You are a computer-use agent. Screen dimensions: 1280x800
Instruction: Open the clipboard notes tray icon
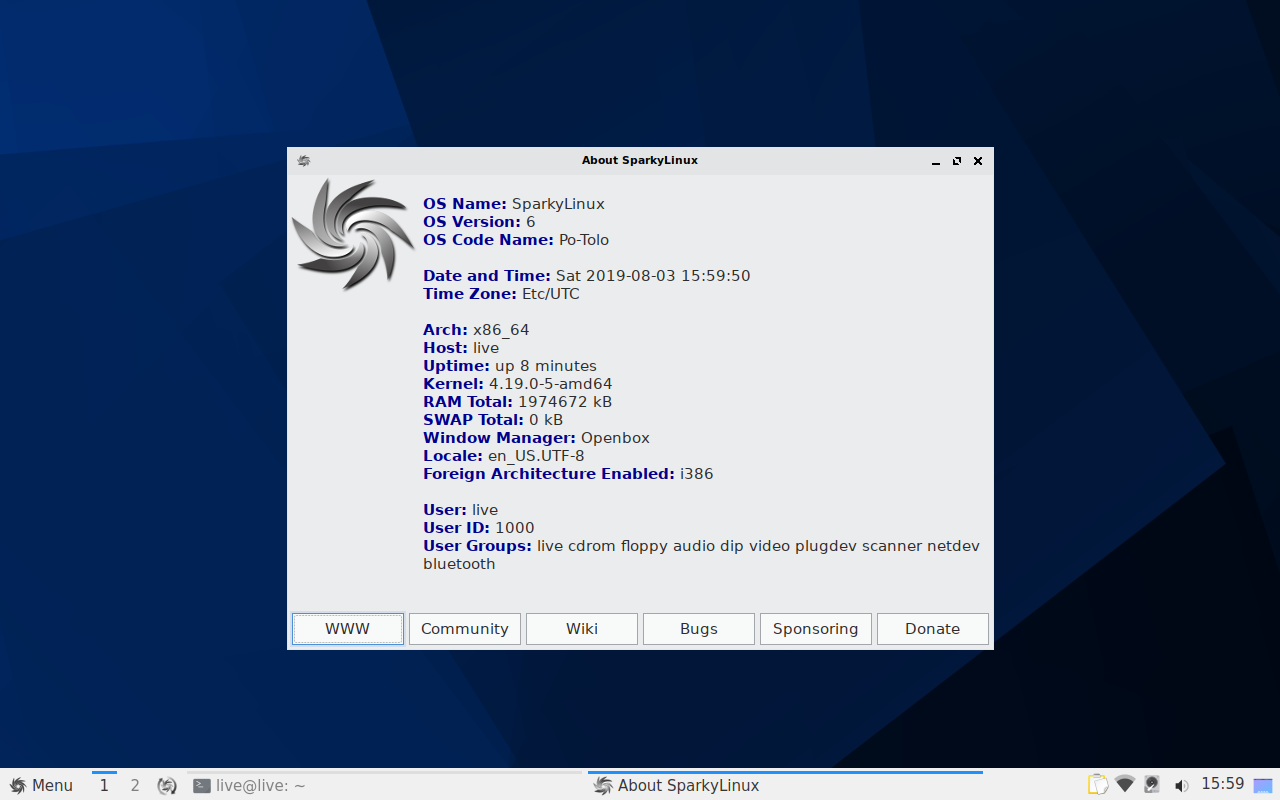(1098, 785)
